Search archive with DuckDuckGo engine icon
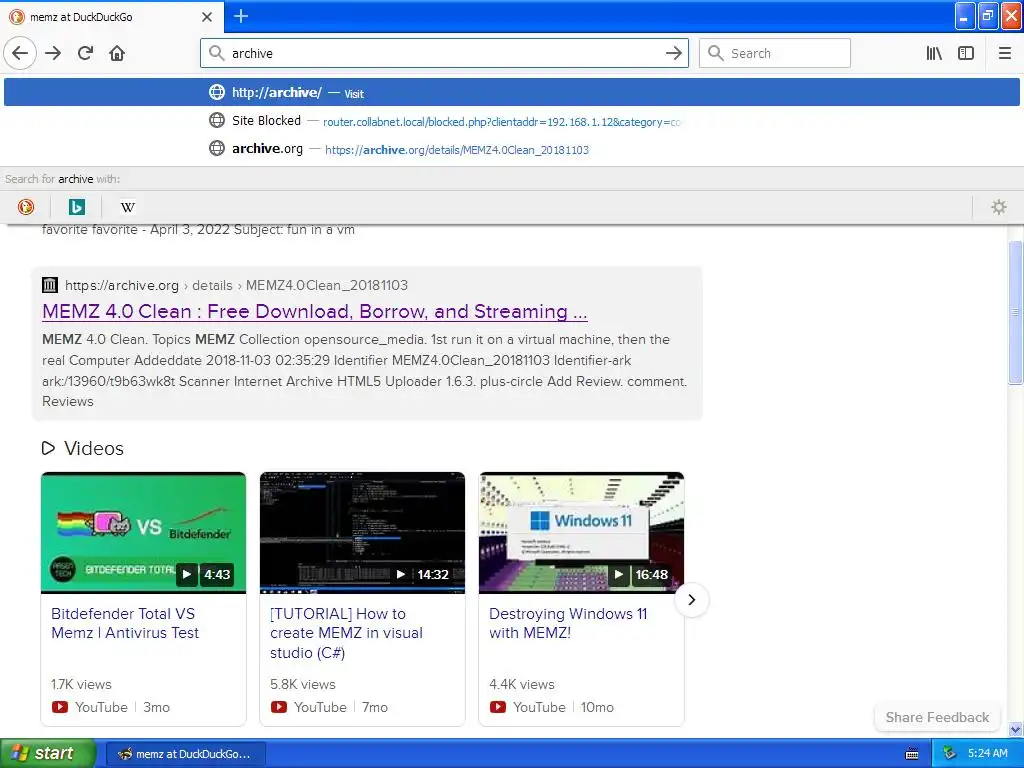Screen dimensions: 1024x768 [25, 207]
